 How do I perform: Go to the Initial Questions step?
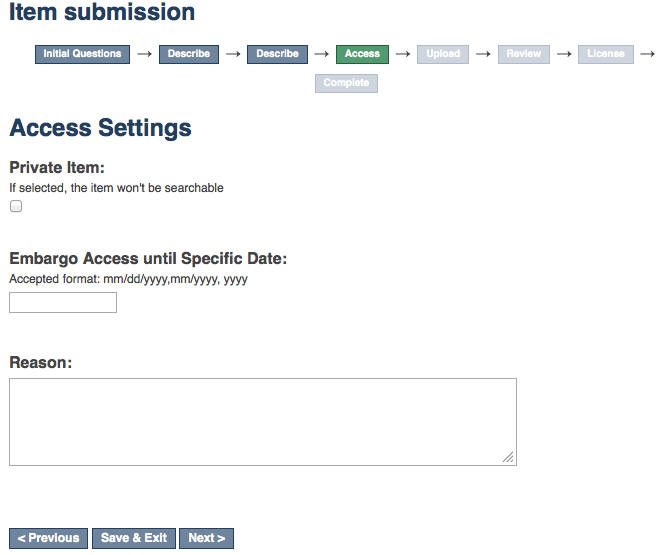click(82, 54)
